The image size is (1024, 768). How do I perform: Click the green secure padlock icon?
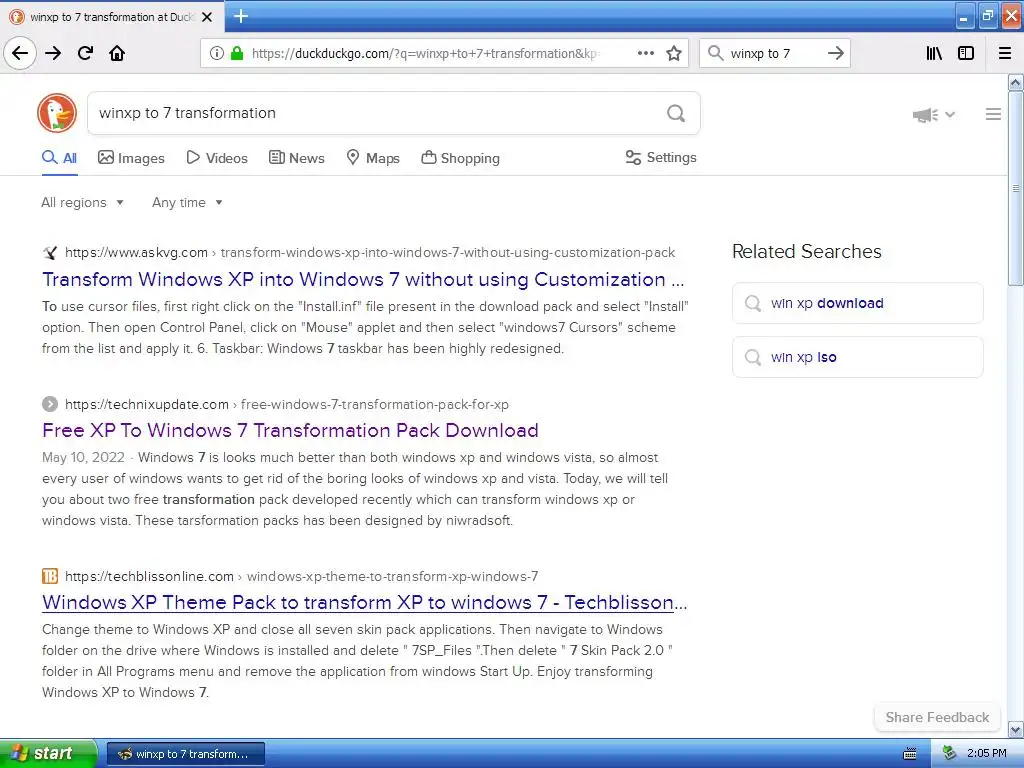coord(237,53)
